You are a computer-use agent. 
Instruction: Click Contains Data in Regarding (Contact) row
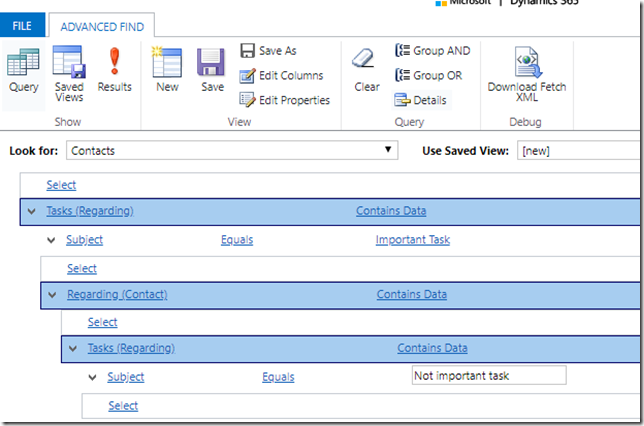pyautogui.click(x=412, y=295)
